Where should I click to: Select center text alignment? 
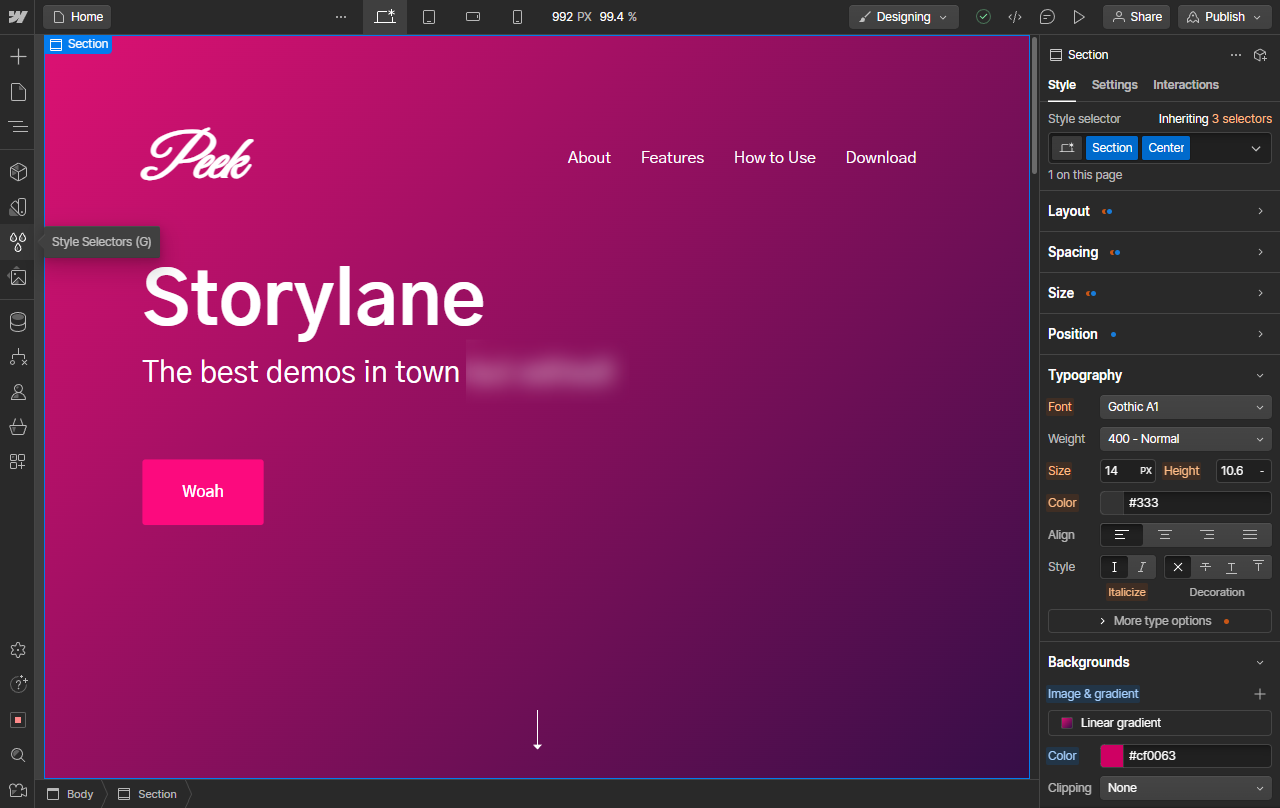(1164, 535)
